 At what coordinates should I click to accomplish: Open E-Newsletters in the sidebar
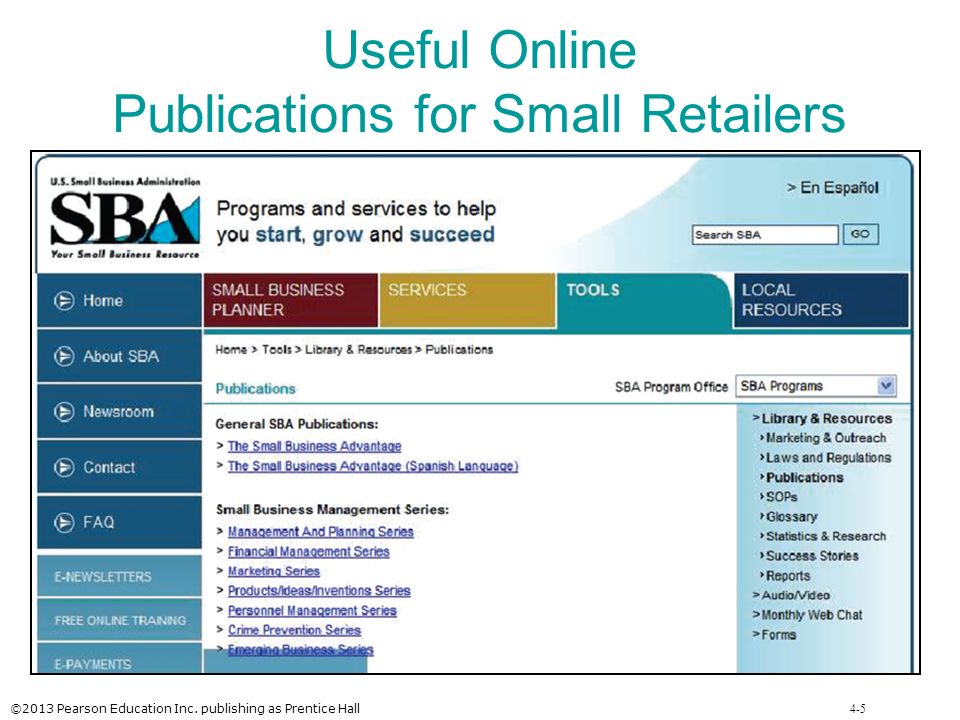coord(119,576)
